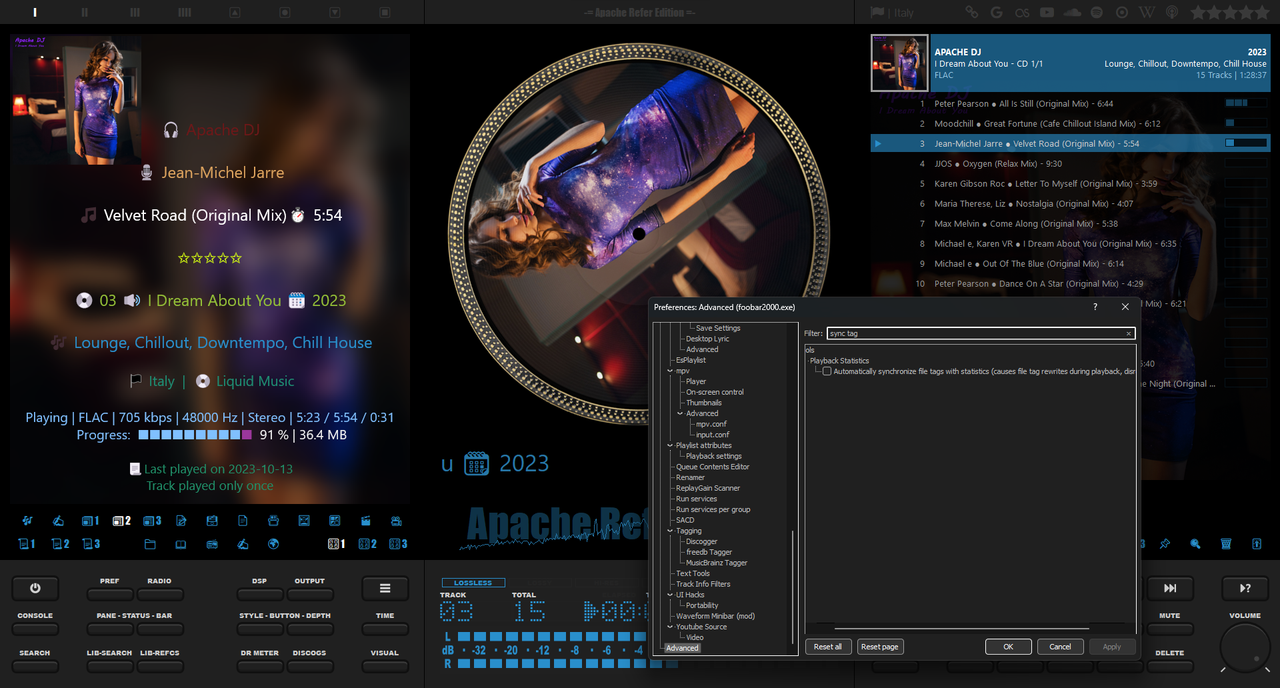The image size is (1280, 688).
Task: Click the video camera icon in left panel
Action: (x=397, y=521)
